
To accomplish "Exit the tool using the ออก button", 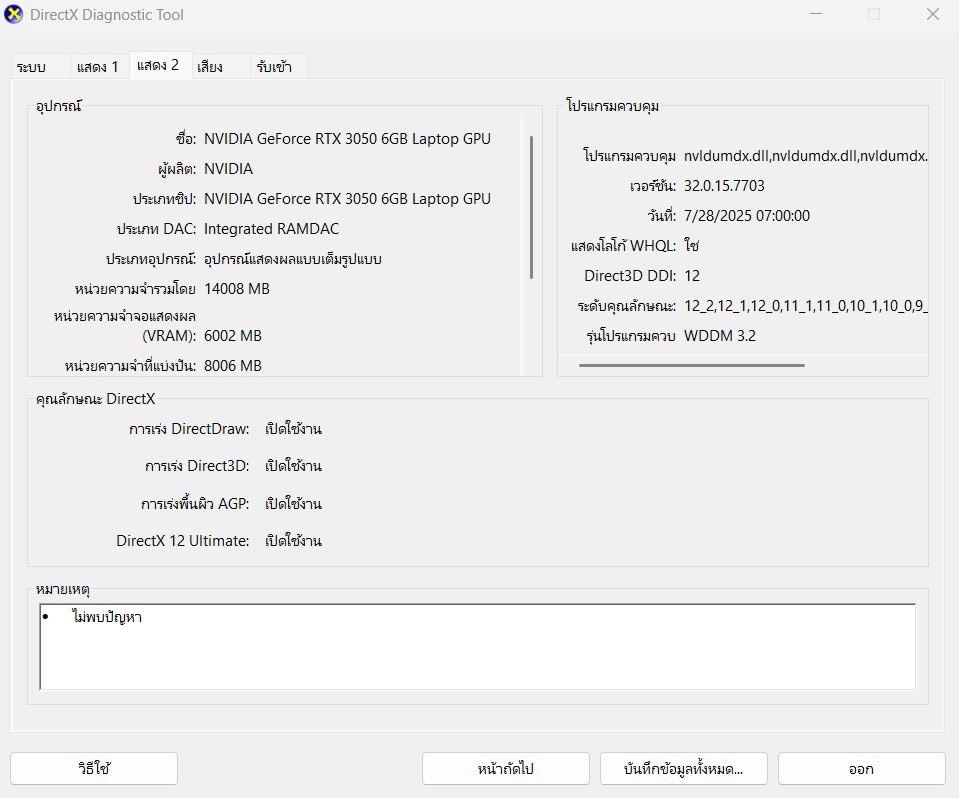I will coord(861,768).
